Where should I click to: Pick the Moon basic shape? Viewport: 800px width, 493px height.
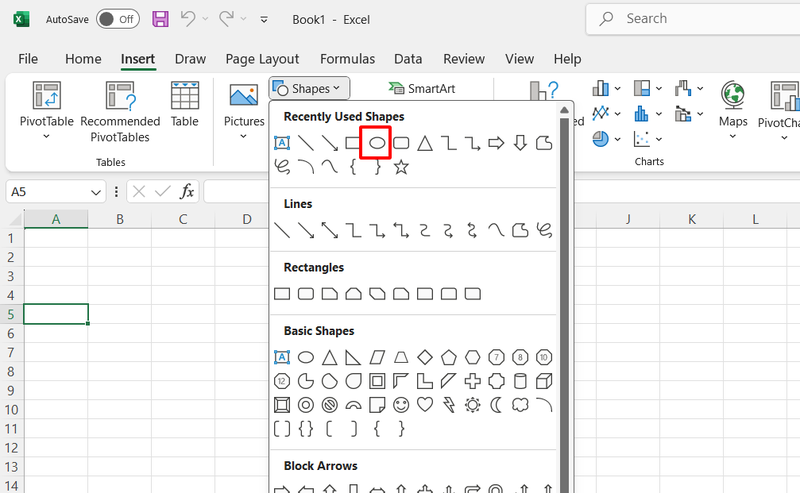coord(496,405)
